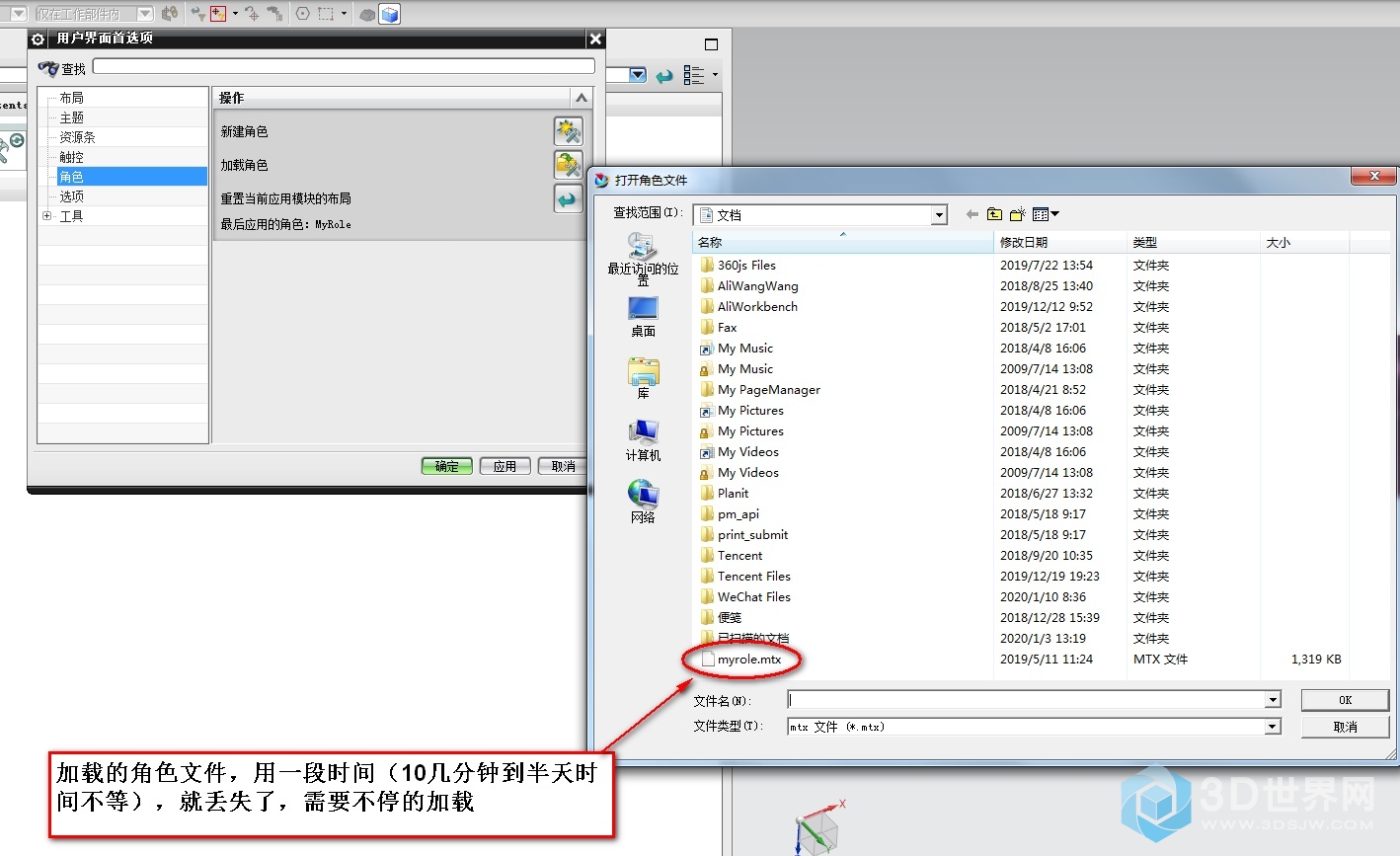Click the binoculars 查找 search icon

[x=48, y=68]
